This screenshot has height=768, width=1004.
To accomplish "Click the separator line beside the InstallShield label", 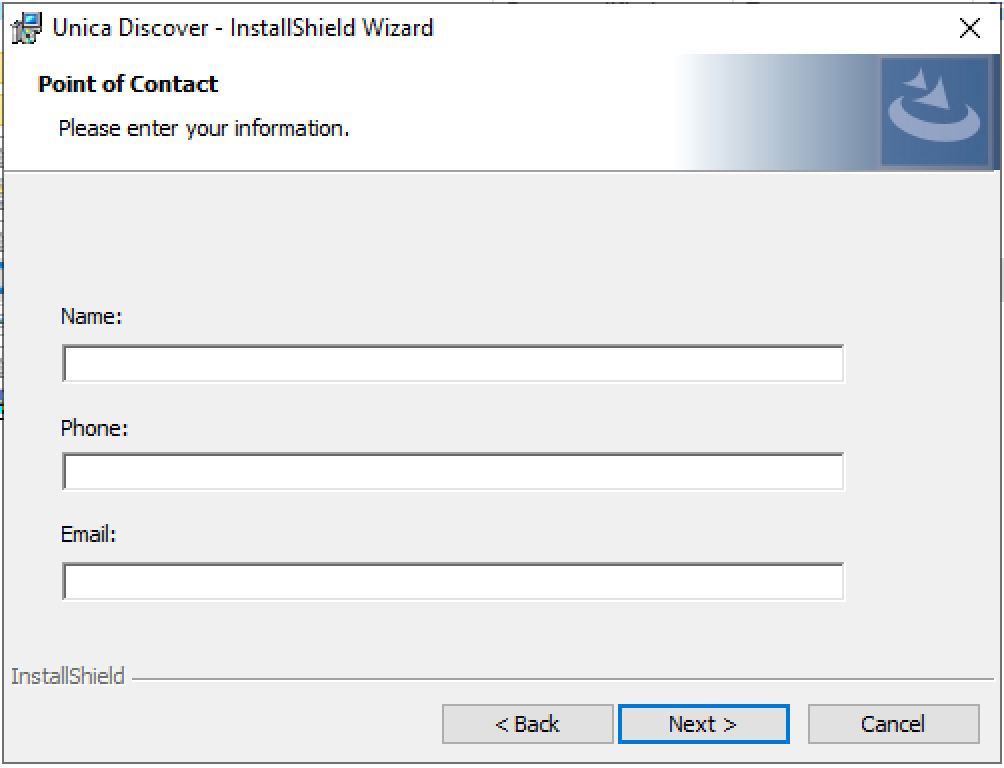I will pos(560,679).
